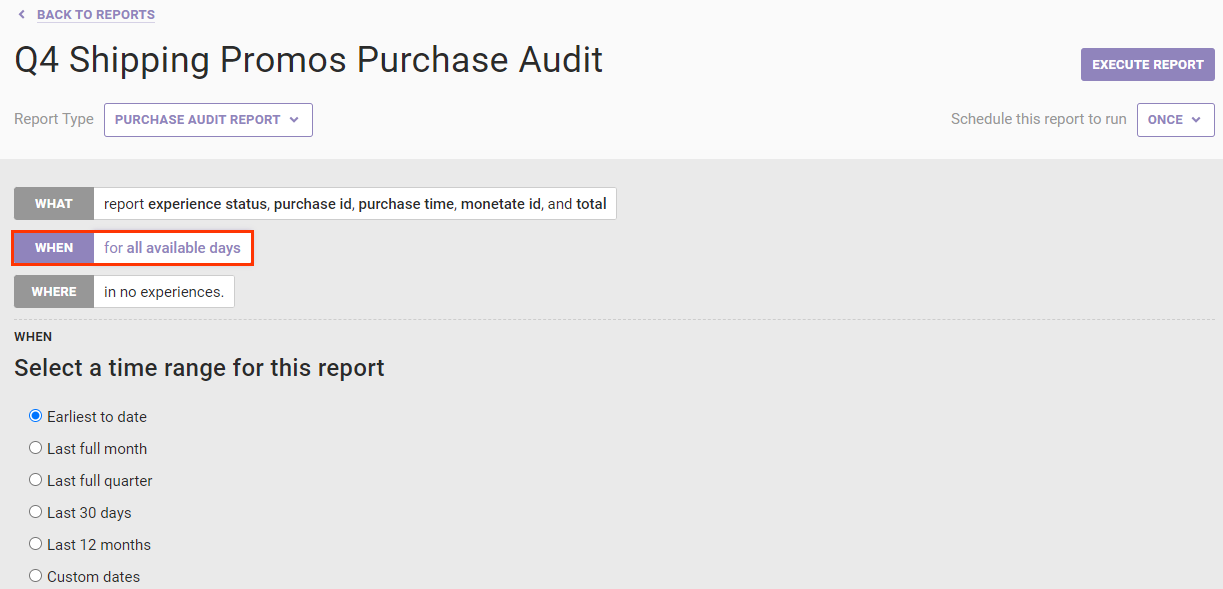Screen dimensions: 1223x589
Task: Click chevron arrow in the Once selector
Action: [1196, 120]
